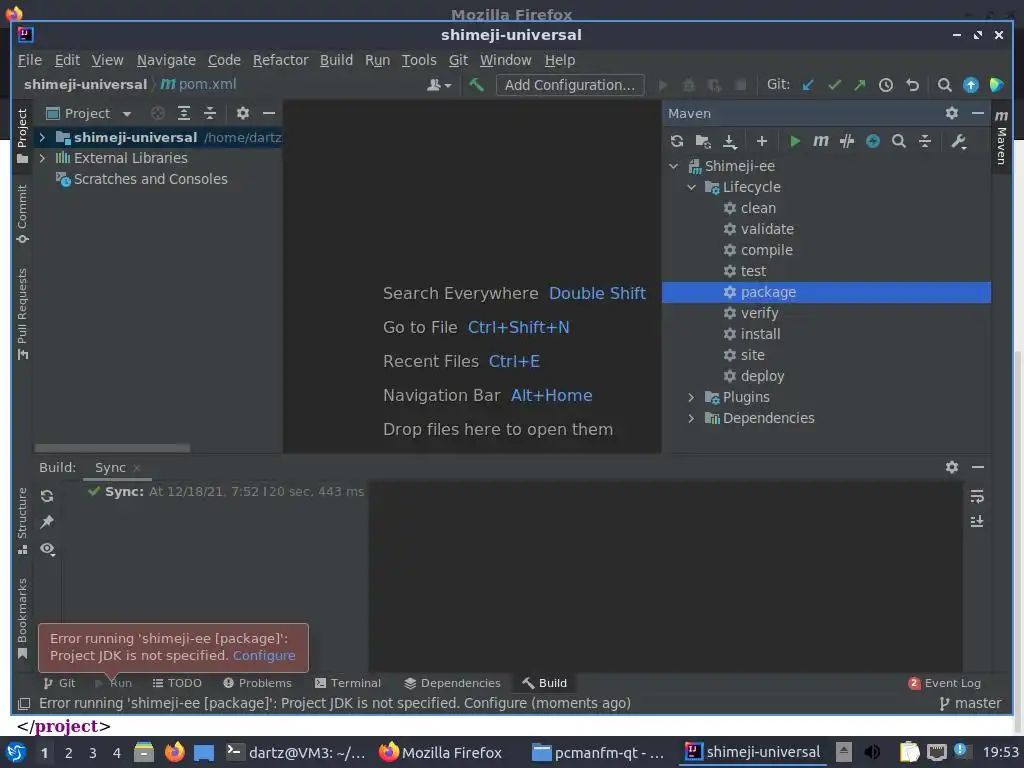
Task: Switch to Mozilla Firefox in taskbar
Action: (x=441, y=752)
